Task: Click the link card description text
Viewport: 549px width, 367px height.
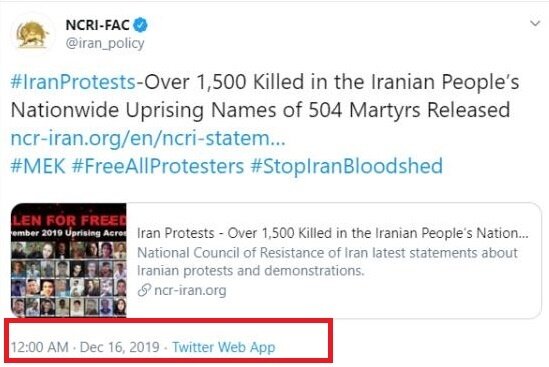Action: pyautogui.click(x=327, y=261)
